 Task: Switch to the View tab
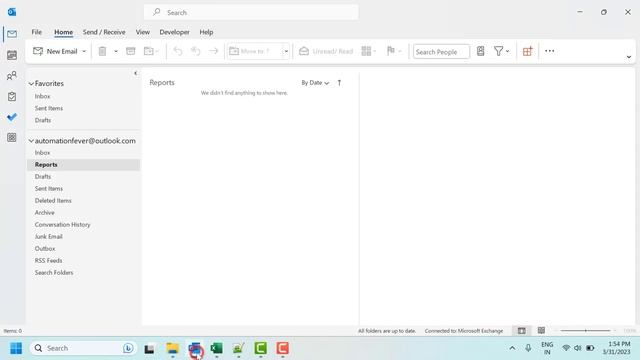click(x=142, y=32)
